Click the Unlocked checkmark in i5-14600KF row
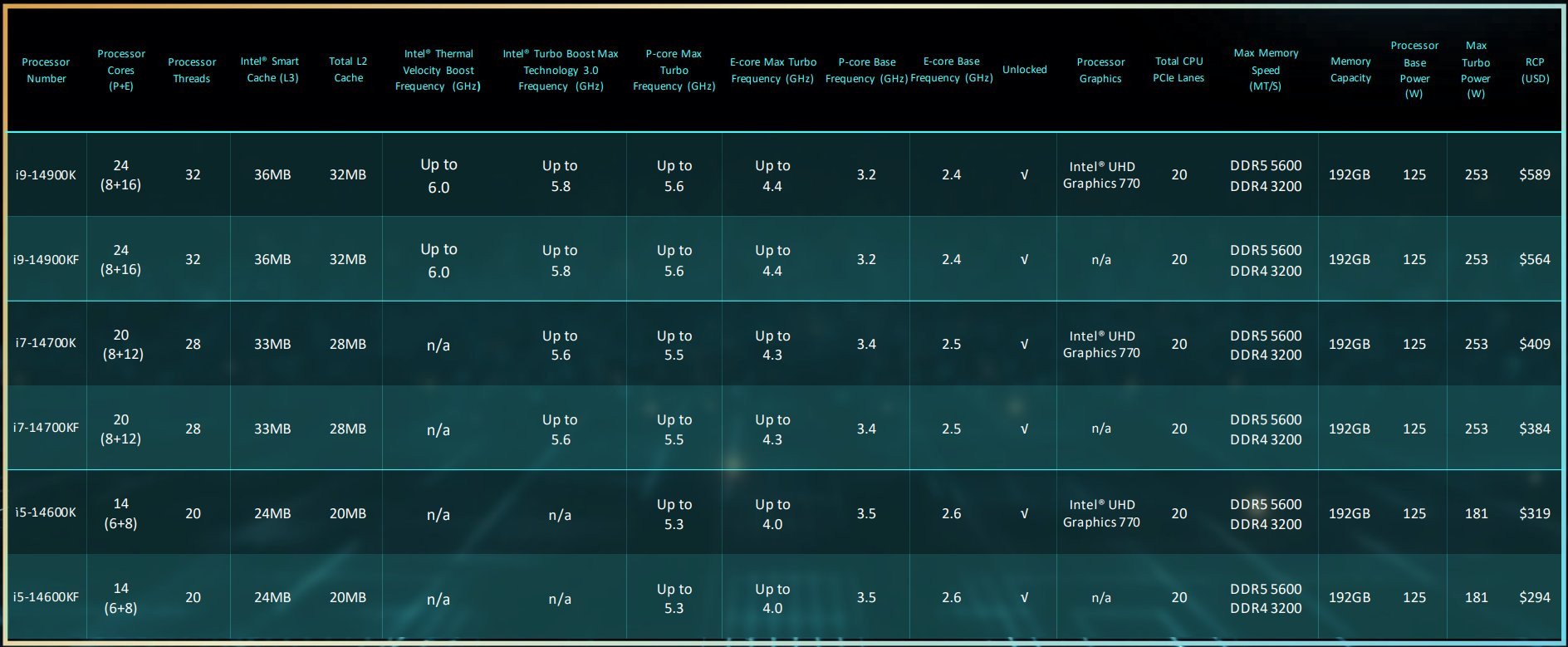Image resolution: width=1568 pixels, height=647 pixels. pos(1024,597)
